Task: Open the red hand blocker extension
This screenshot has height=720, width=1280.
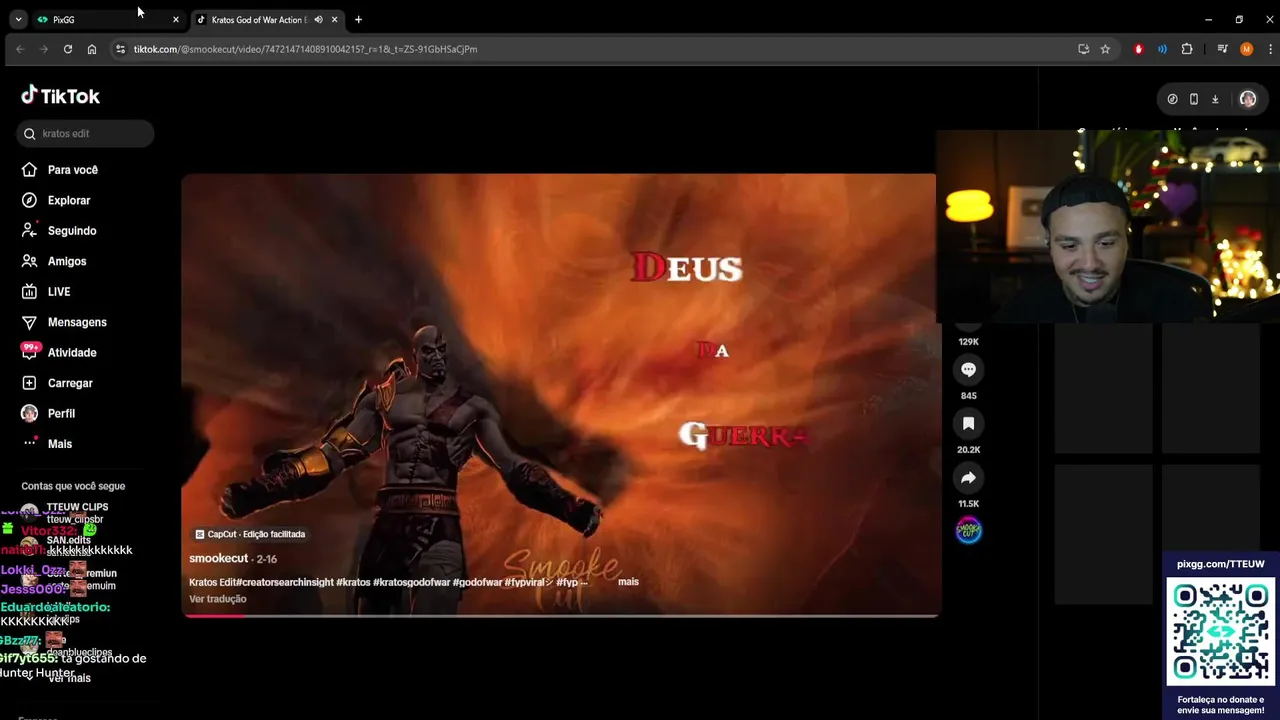Action: coord(1138,49)
